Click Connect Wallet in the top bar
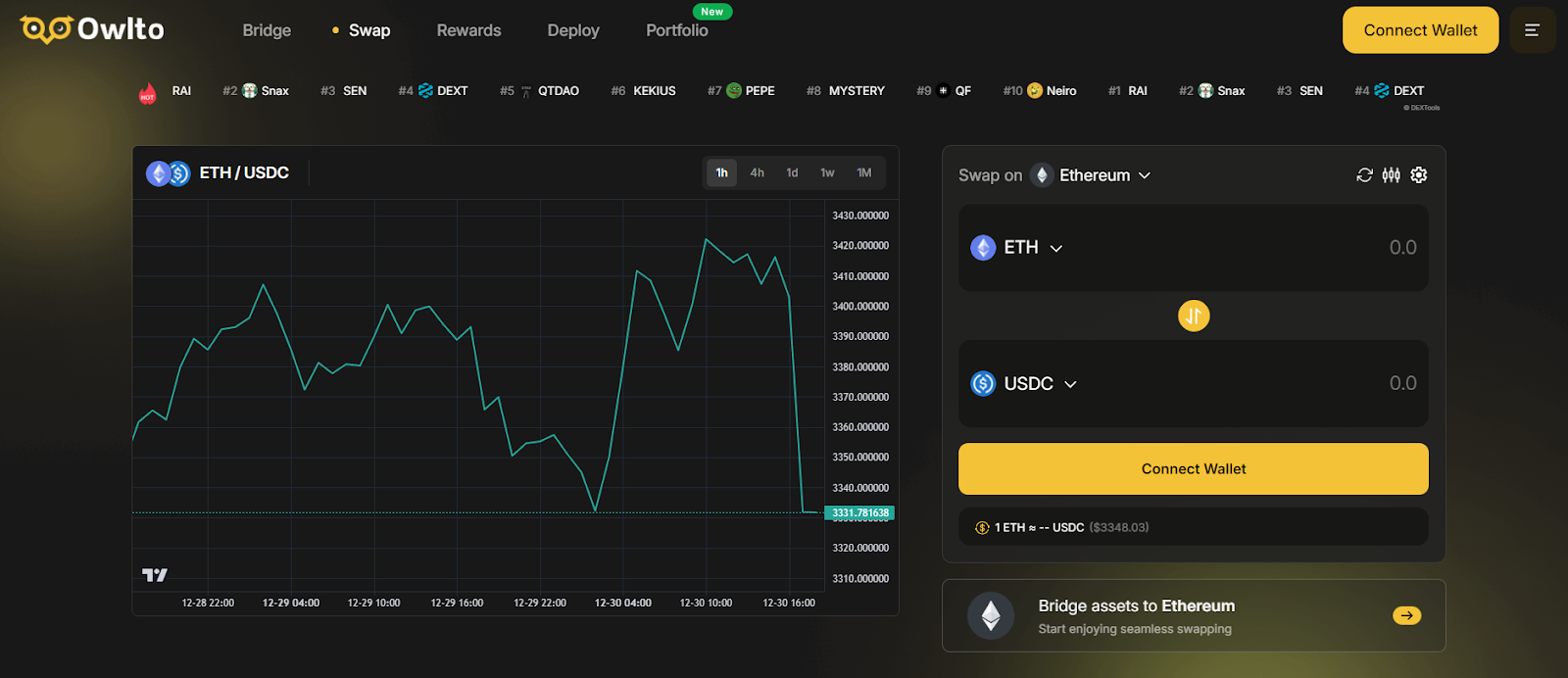The width and height of the screenshot is (1568, 678). click(x=1420, y=30)
